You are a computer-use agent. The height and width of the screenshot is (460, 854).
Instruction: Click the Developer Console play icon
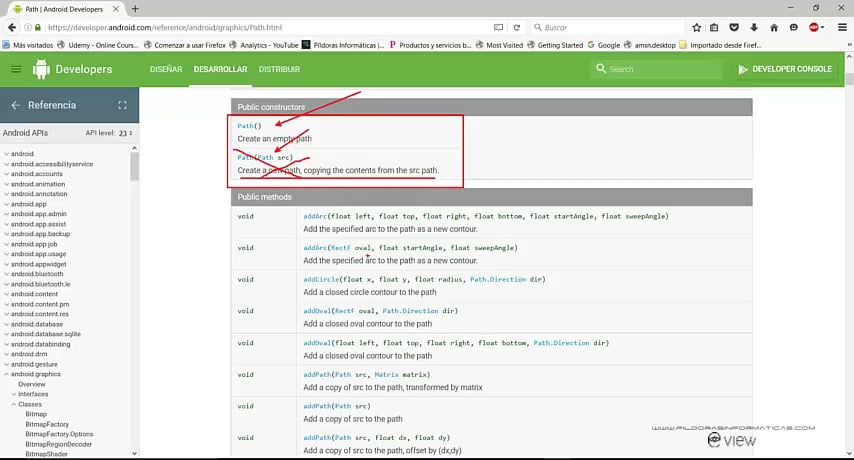(x=742, y=69)
